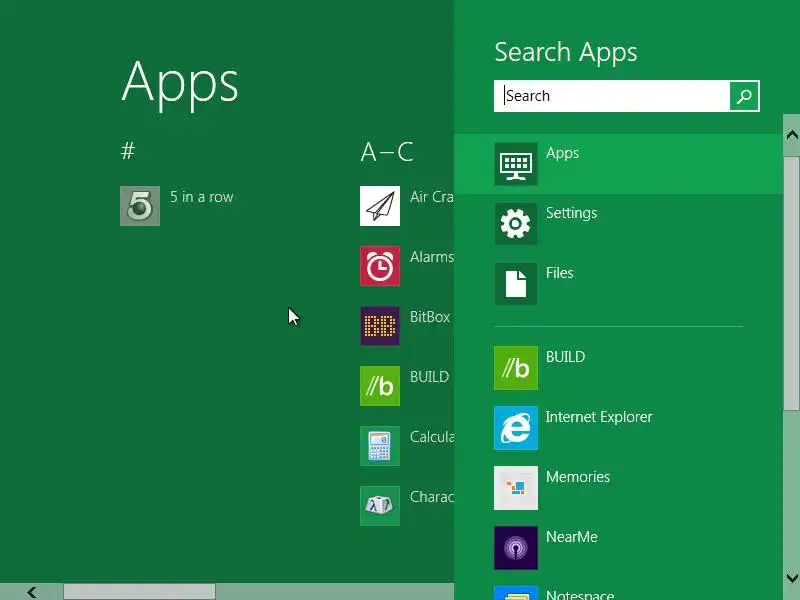Click the horizontal scrollbar thumb at bottom
800x600 pixels.
click(x=139, y=592)
